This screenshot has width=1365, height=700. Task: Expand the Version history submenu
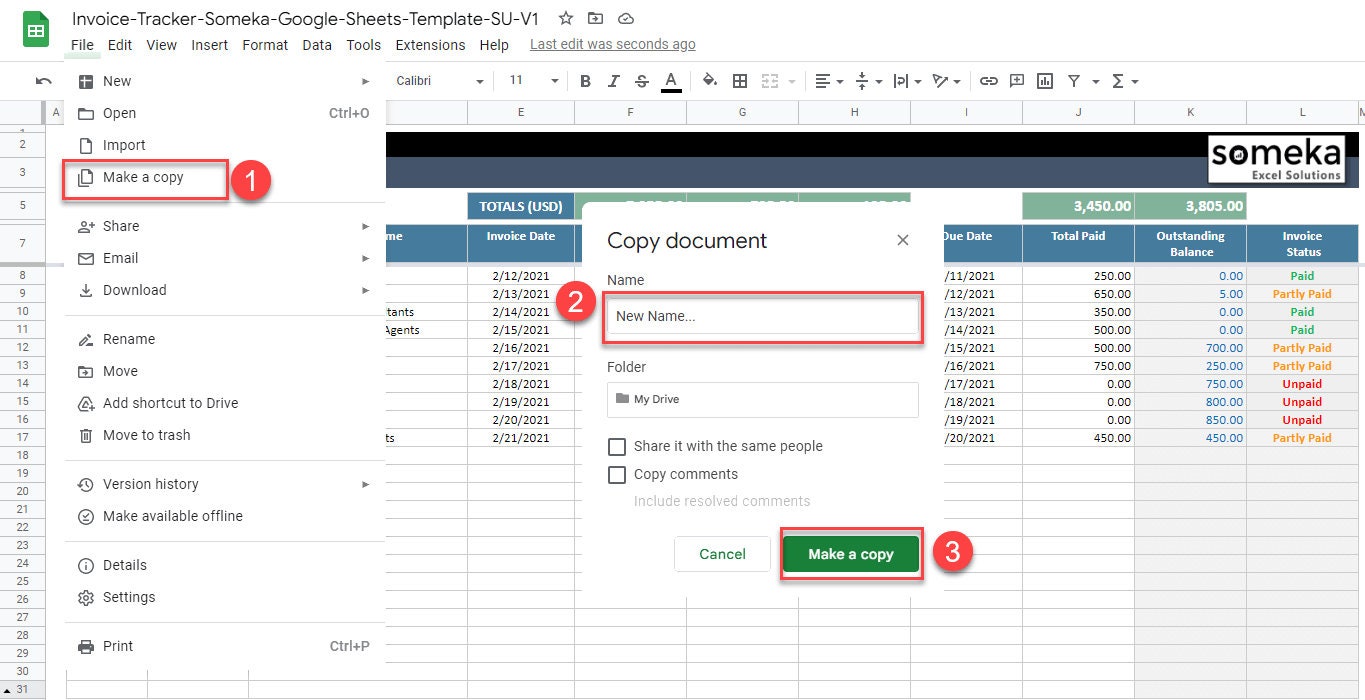(x=225, y=484)
